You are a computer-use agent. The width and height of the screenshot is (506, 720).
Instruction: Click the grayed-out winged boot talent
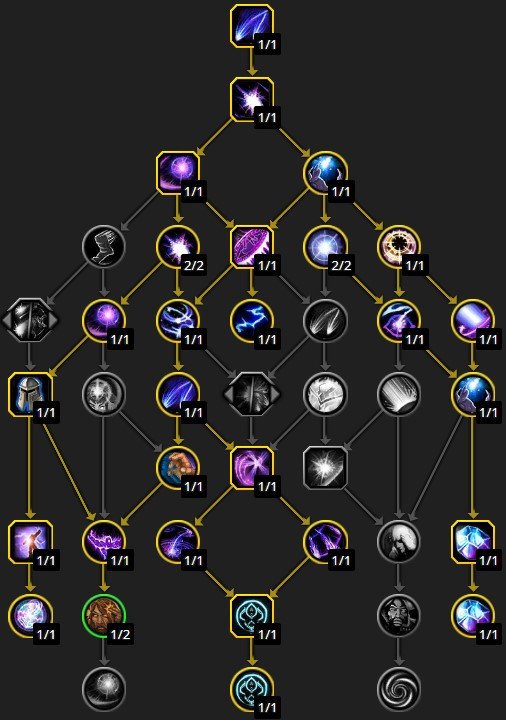tap(104, 246)
